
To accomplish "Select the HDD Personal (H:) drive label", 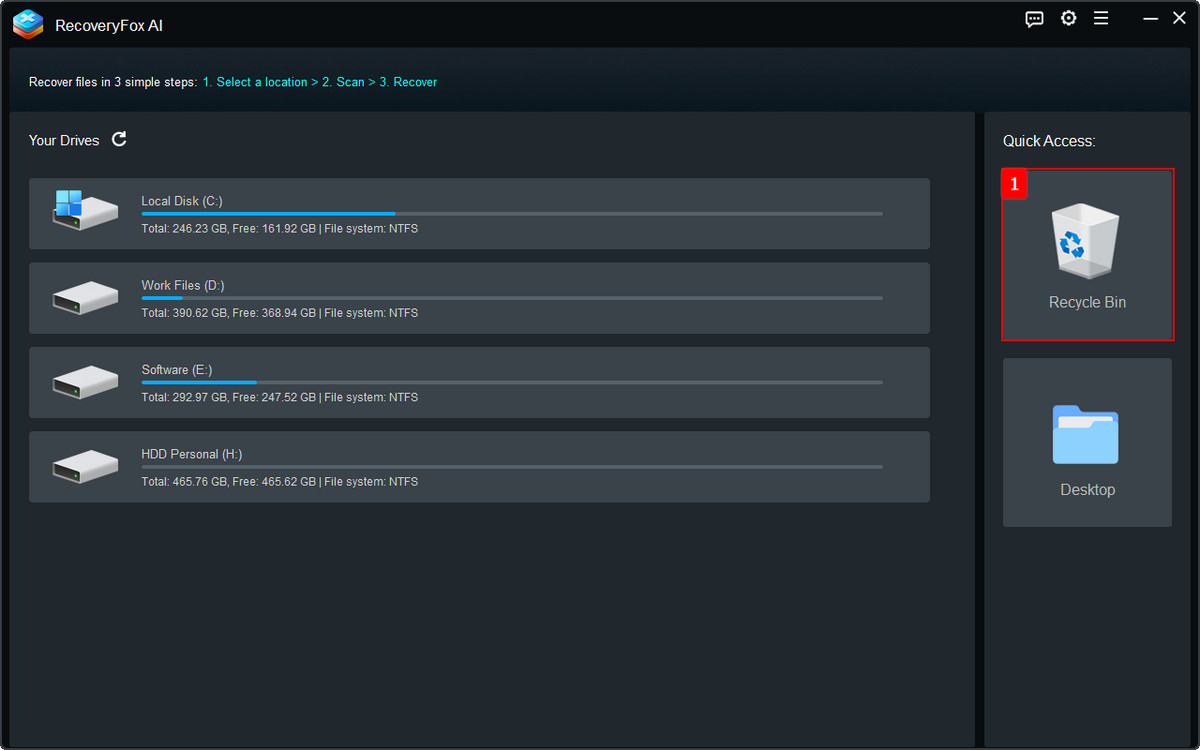I will [x=191, y=454].
